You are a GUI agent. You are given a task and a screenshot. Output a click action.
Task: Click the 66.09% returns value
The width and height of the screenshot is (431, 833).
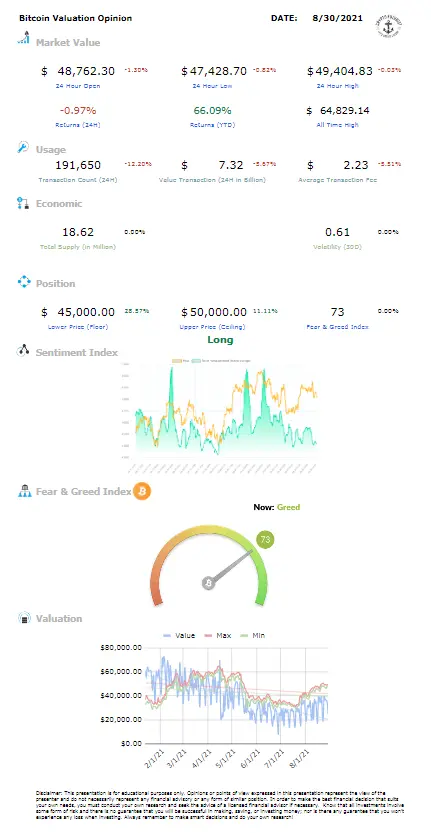point(213,110)
